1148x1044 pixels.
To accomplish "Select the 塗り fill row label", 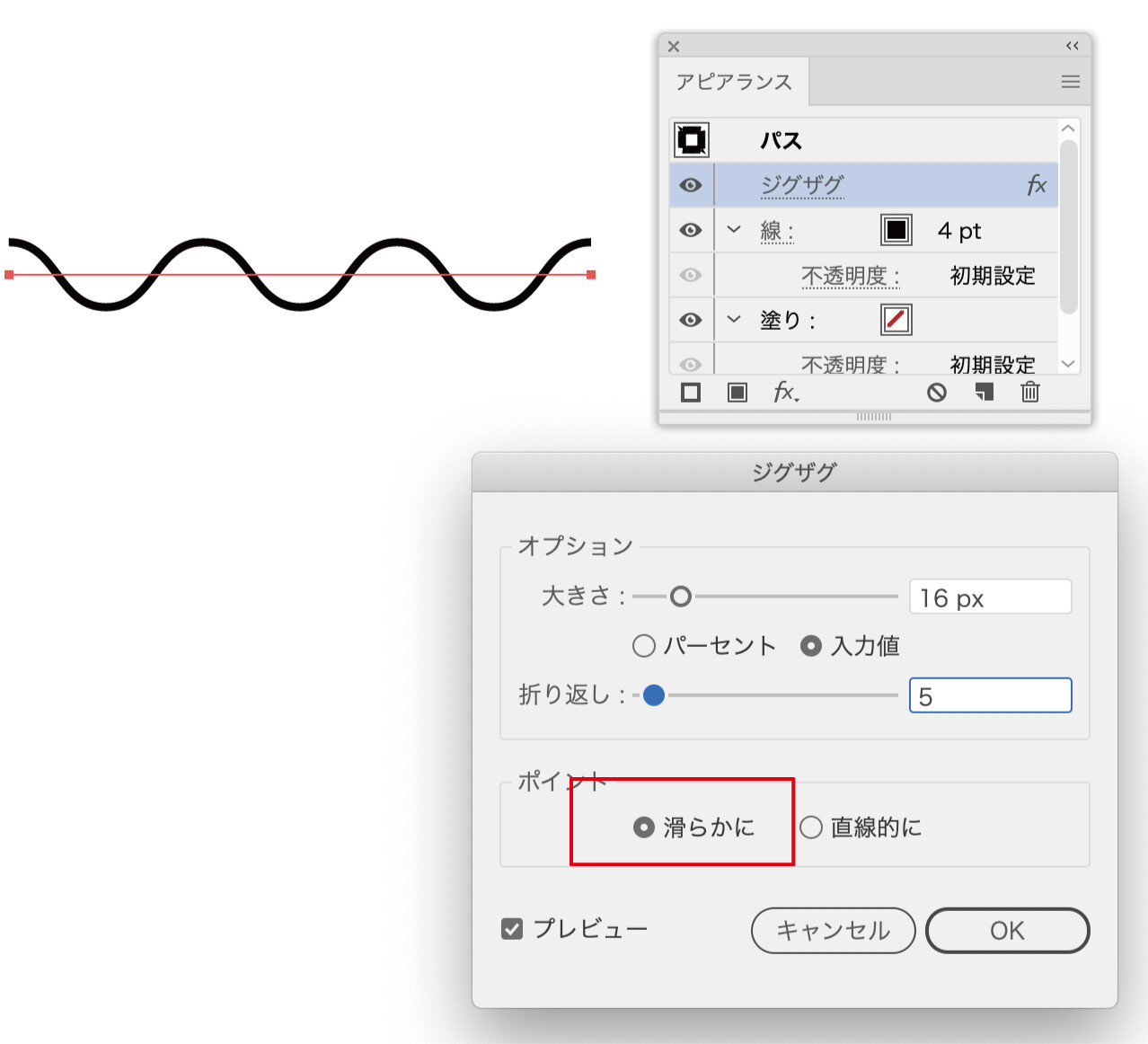I will [787, 321].
